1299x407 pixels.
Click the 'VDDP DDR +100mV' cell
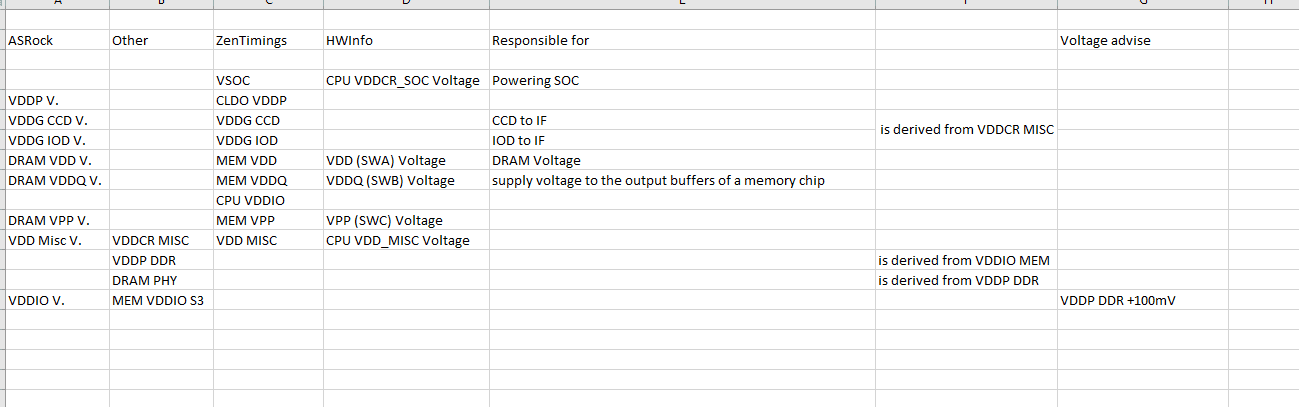(1142, 300)
